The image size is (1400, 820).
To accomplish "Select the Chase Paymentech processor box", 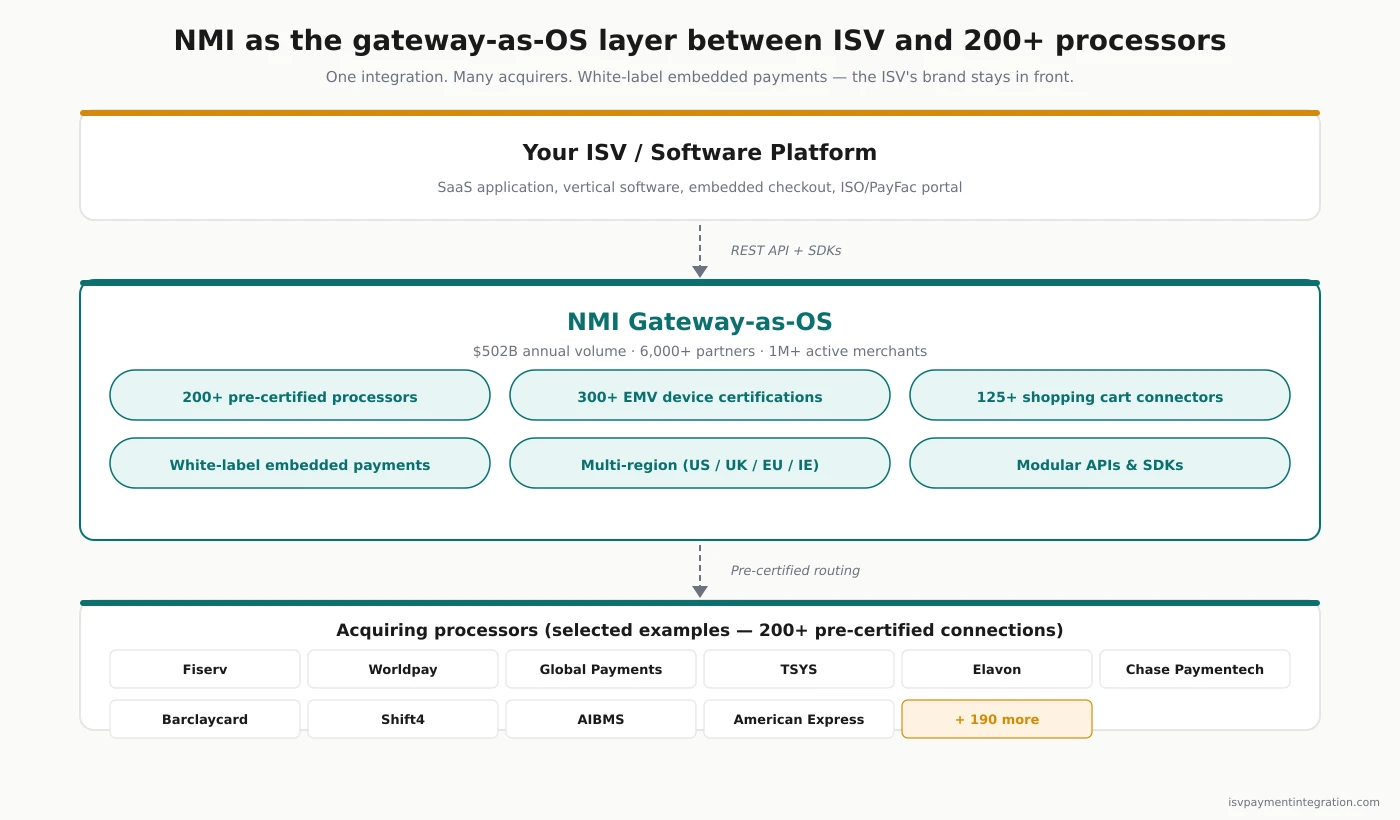I will click(x=1195, y=669).
